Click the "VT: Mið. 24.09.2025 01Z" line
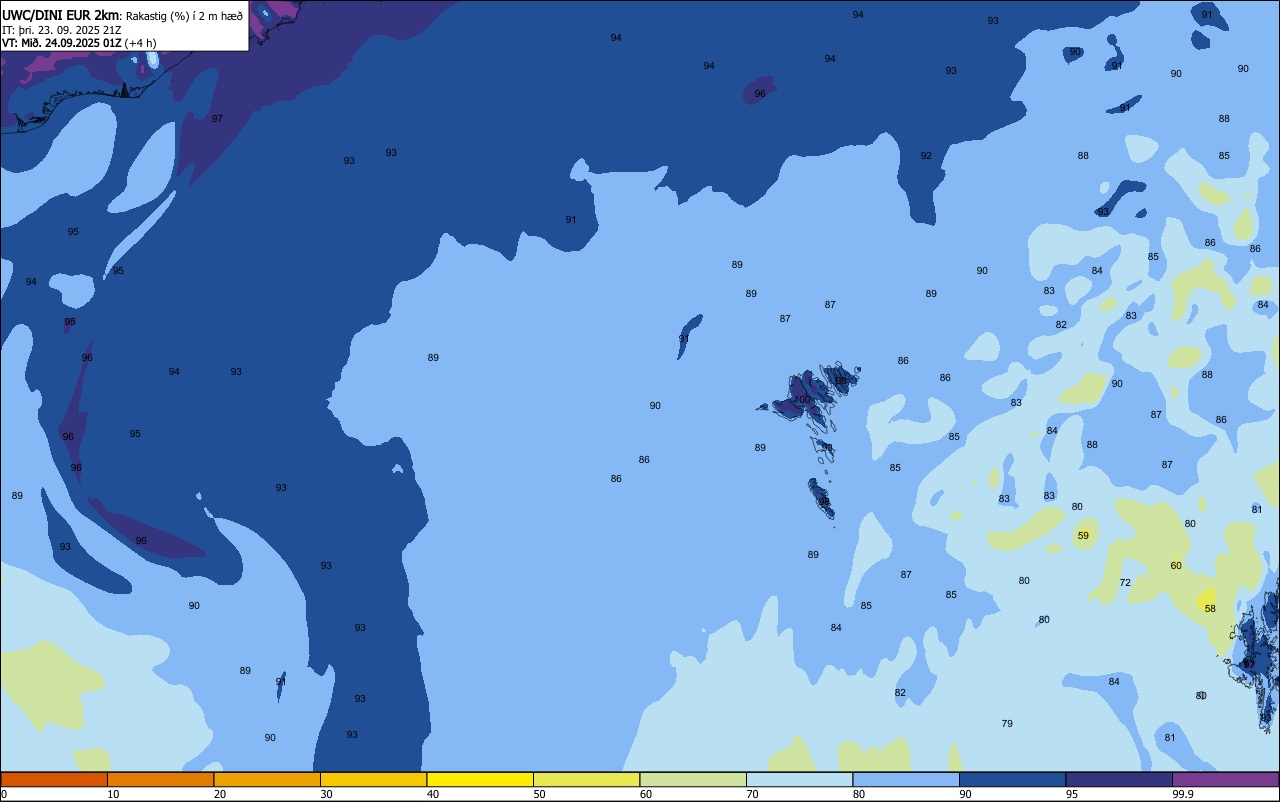Screen dimensions: 1280x802 click(x=61, y=43)
